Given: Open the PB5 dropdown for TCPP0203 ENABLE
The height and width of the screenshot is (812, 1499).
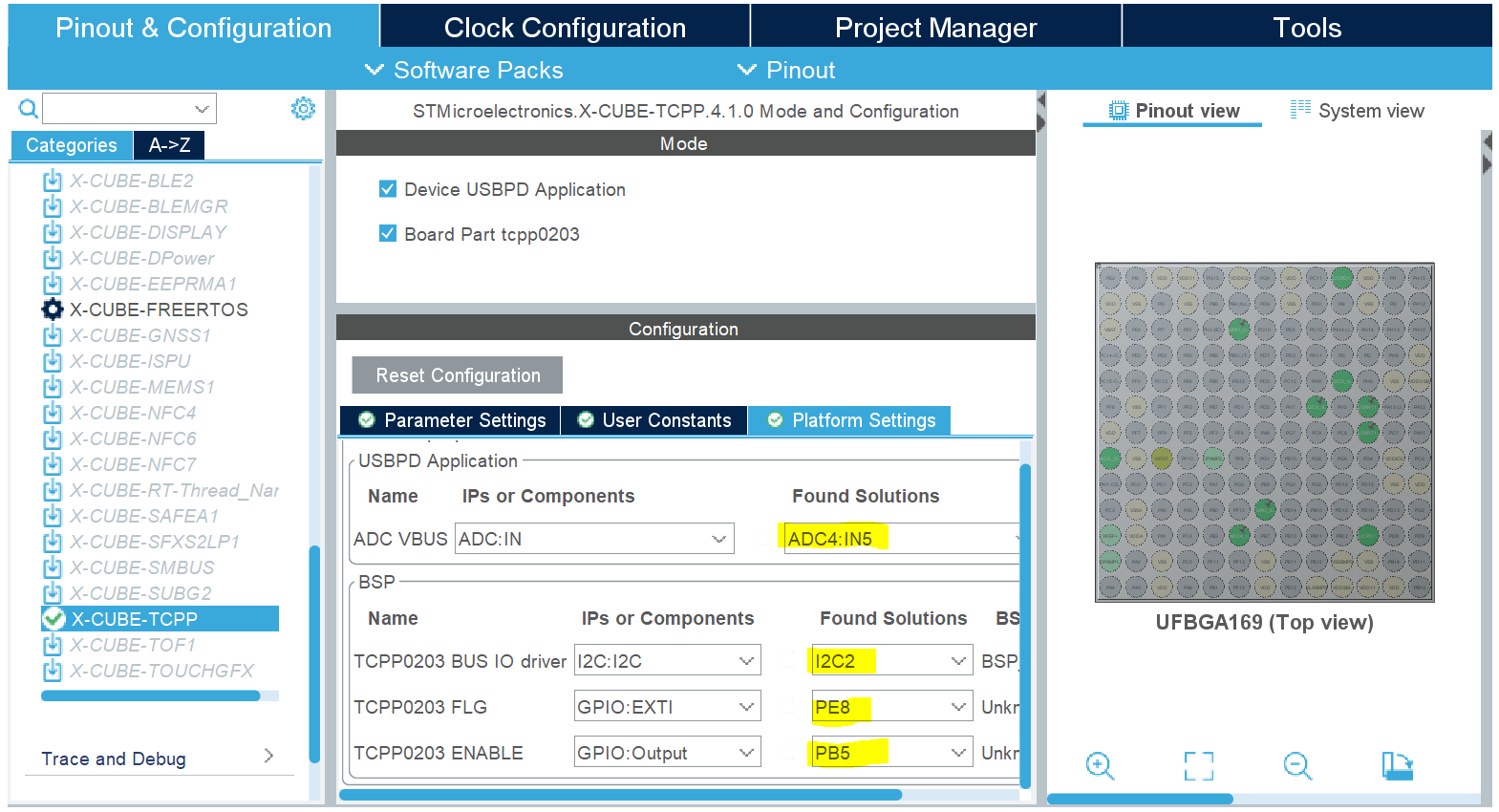Looking at the screenshot, I should (891, 753).
